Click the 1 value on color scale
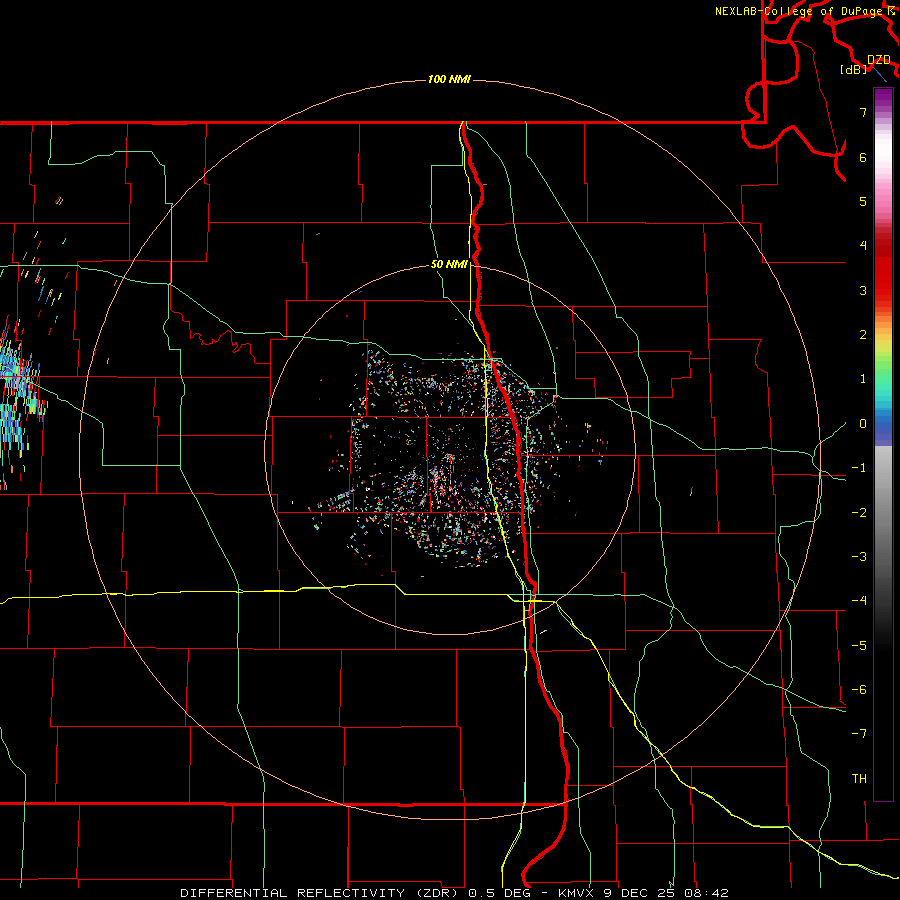 863,379
